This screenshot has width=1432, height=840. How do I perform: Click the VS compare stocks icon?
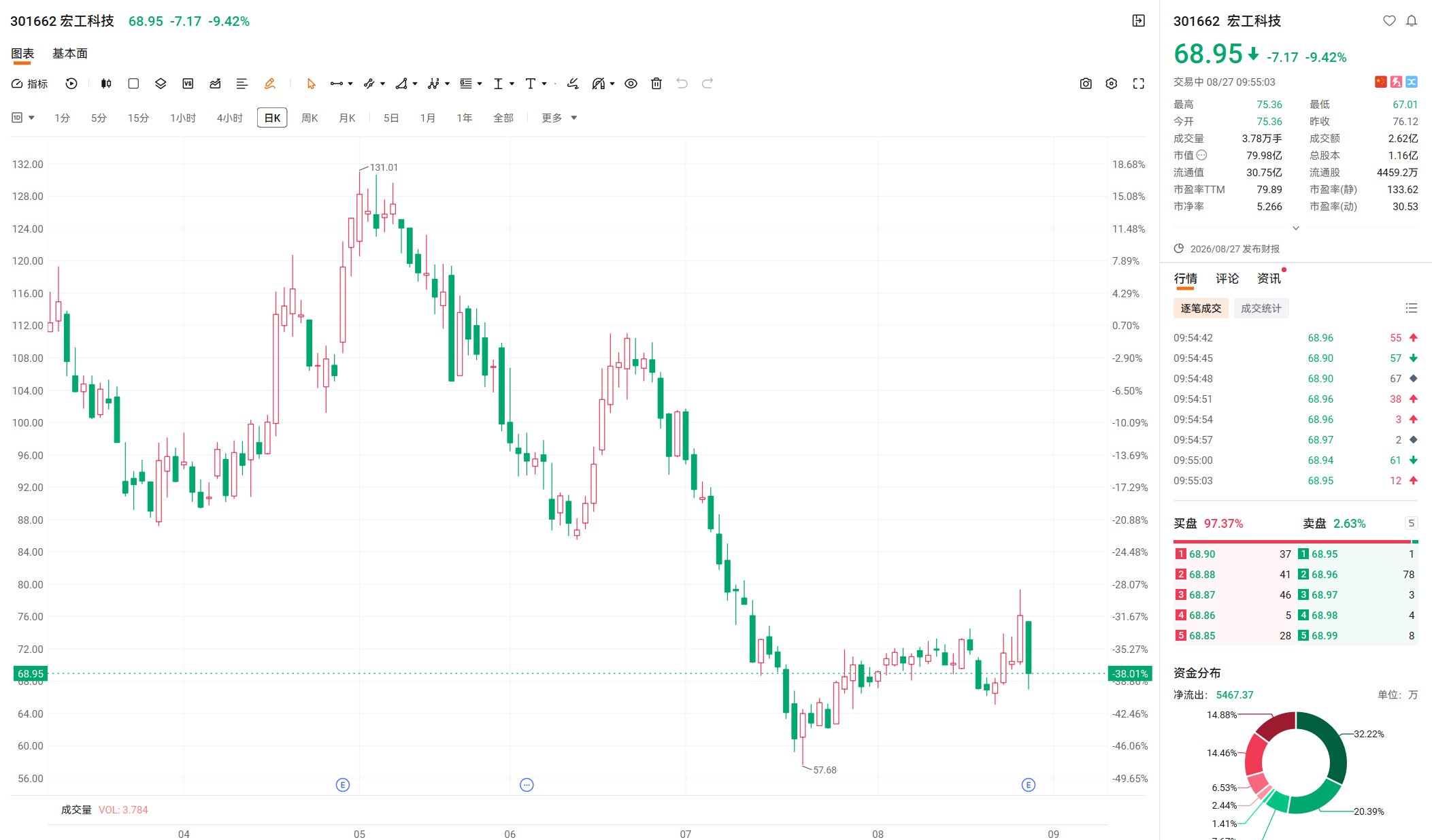pos(188,84)
